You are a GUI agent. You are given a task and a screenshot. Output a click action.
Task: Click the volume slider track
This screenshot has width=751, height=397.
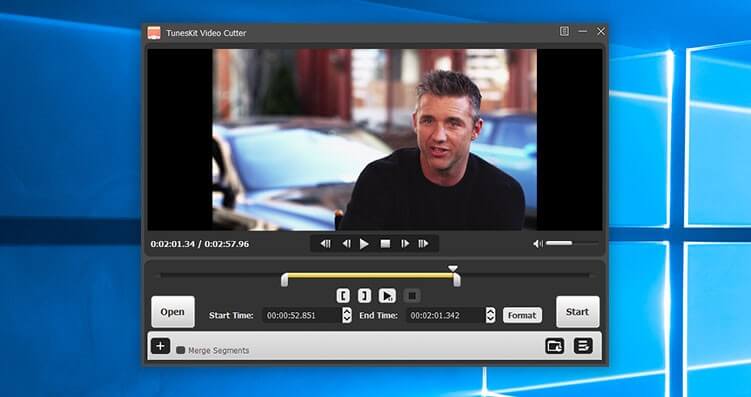pyautogui.click(x=572, y=243)
